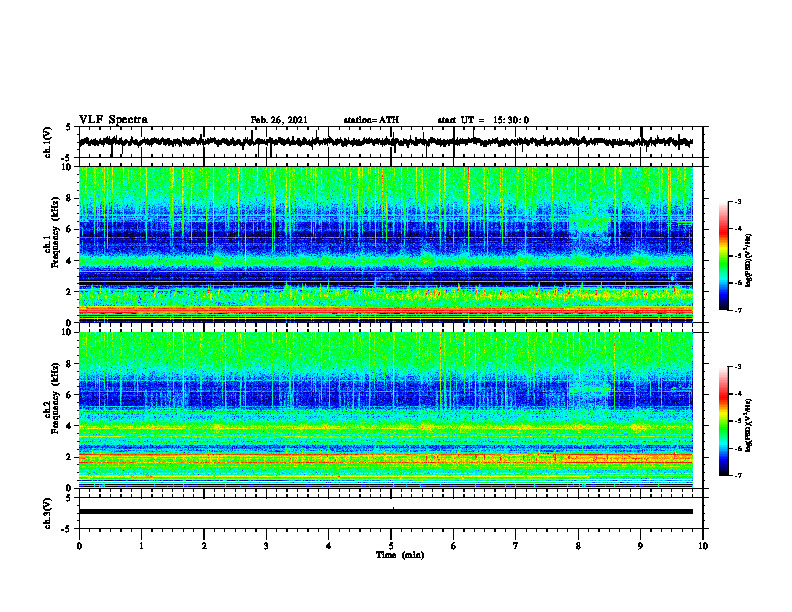
Task: Click the "start UT = 15:30:0" header text
Action: (483, 120)
